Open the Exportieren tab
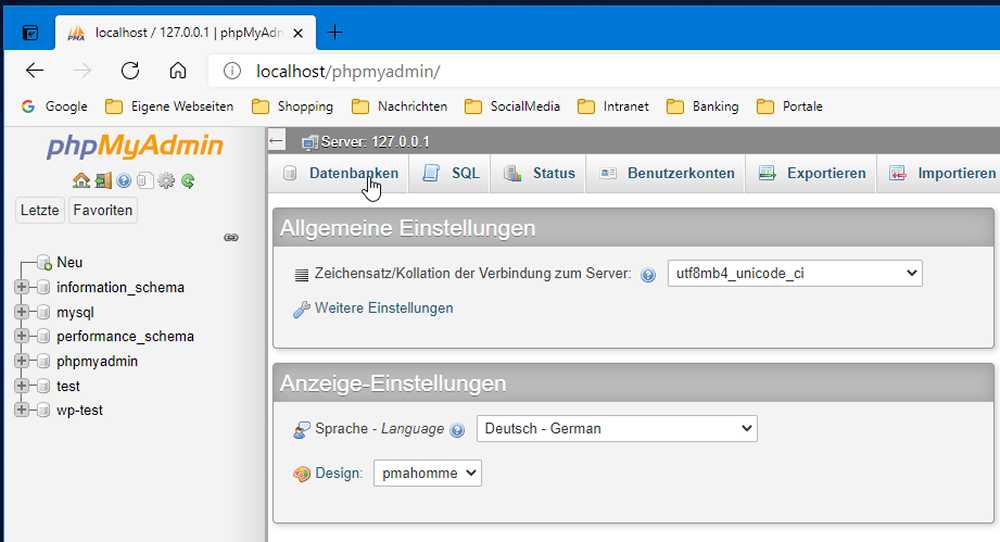 tap(812, 173)
